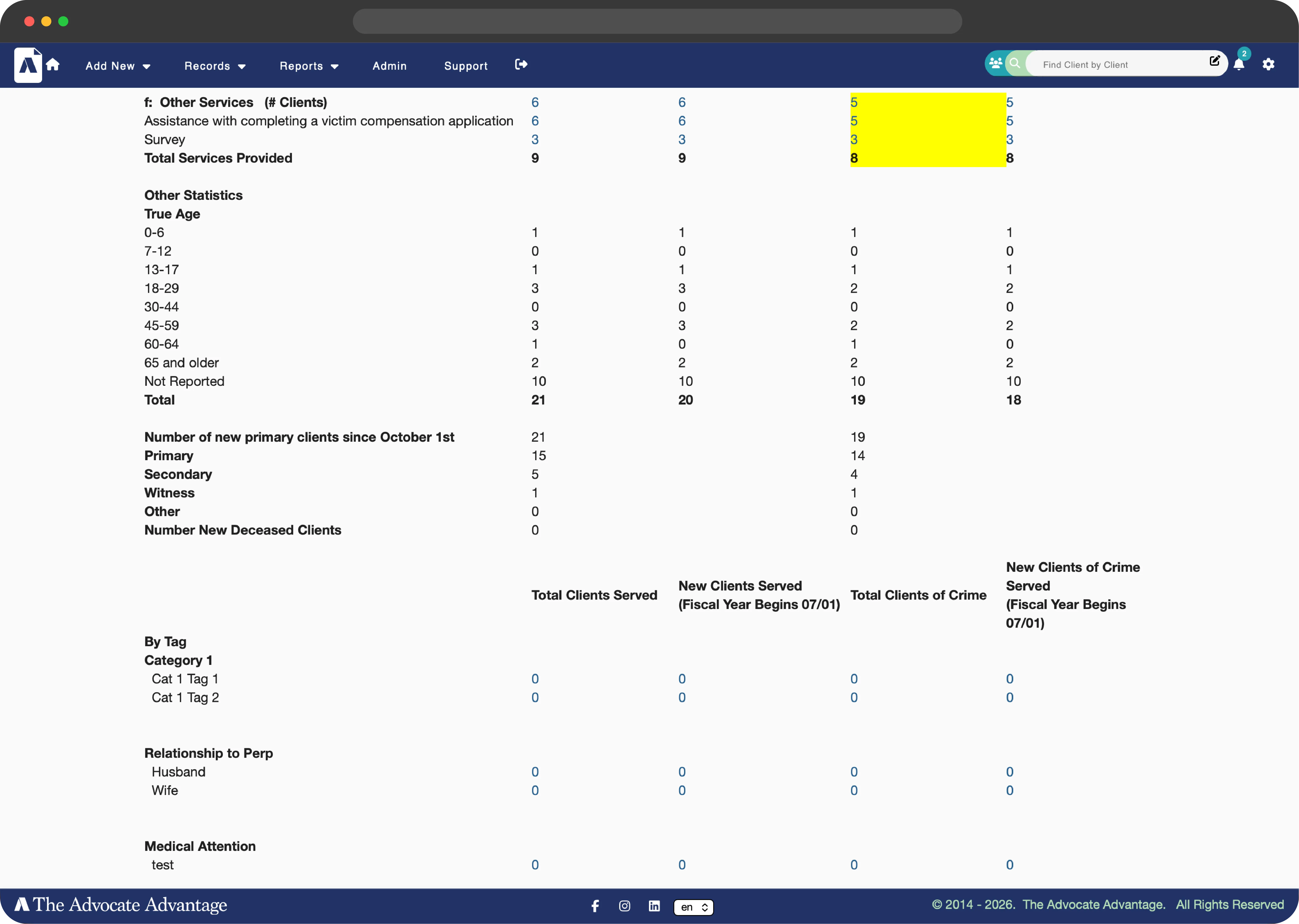Open Survey count 3 in first column
Screen dimensions: 1299x924
tap(535, 139)
